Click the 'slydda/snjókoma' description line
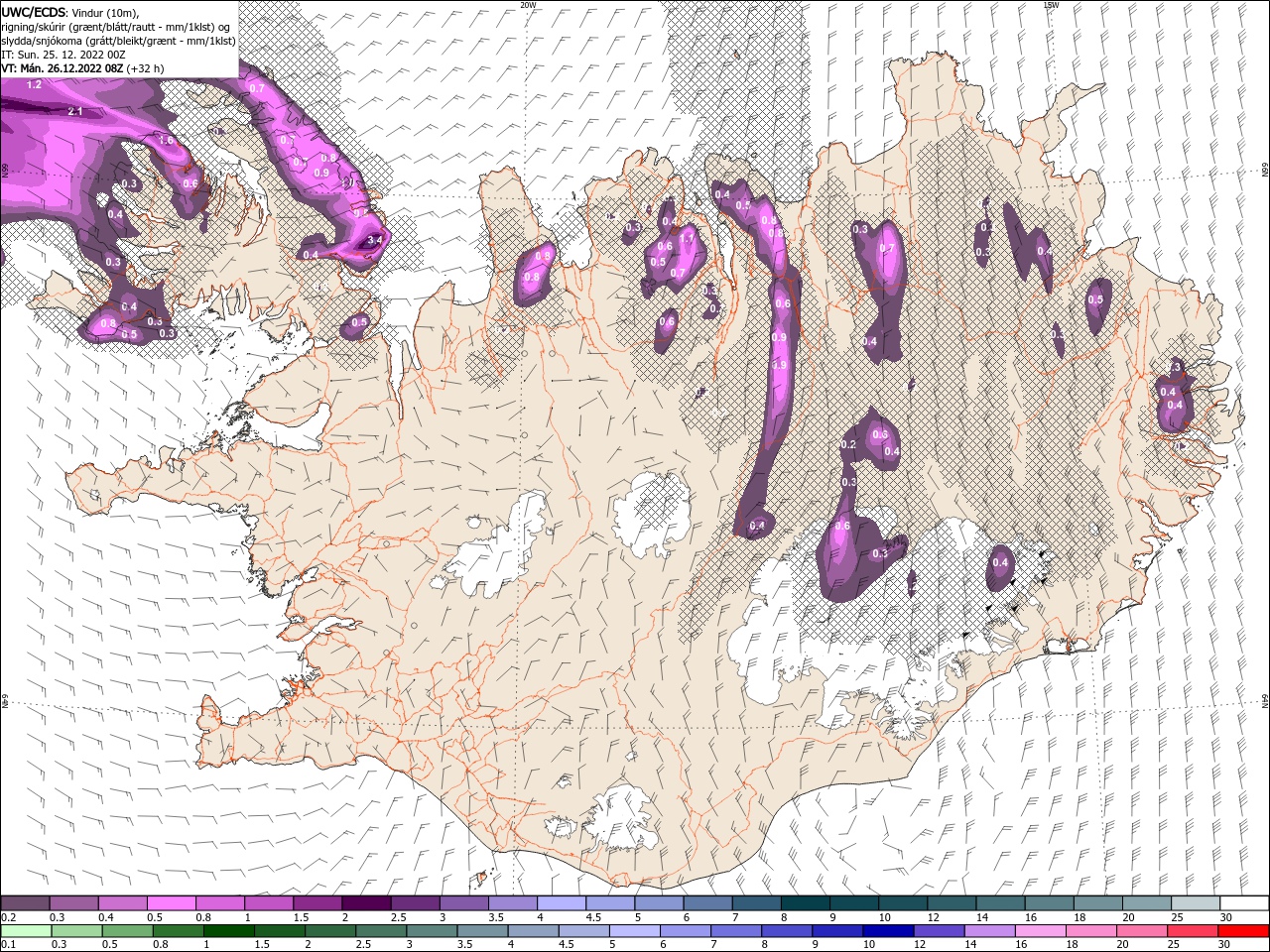This screenshot has width=1270, height=952. click(118, 41)
